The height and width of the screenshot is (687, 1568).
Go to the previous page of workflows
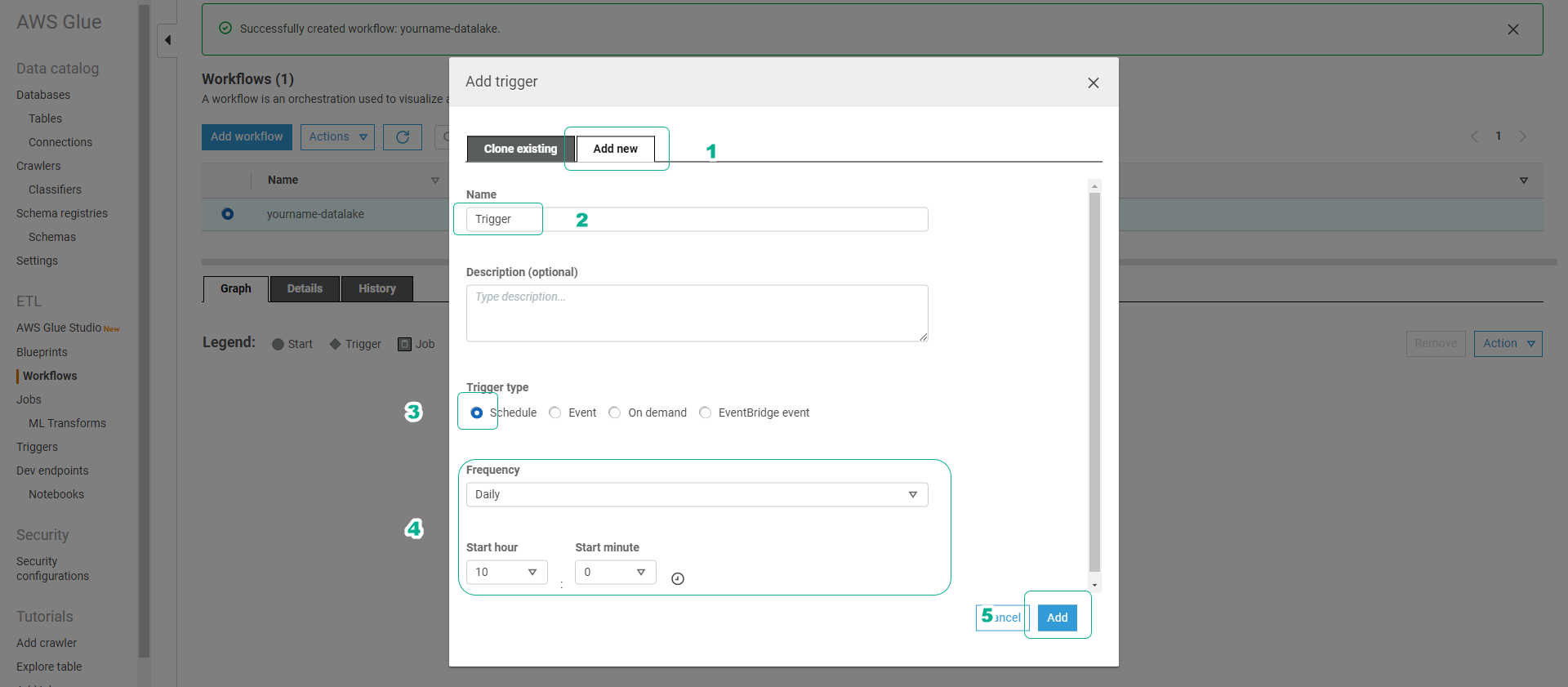click(1474, 136)
